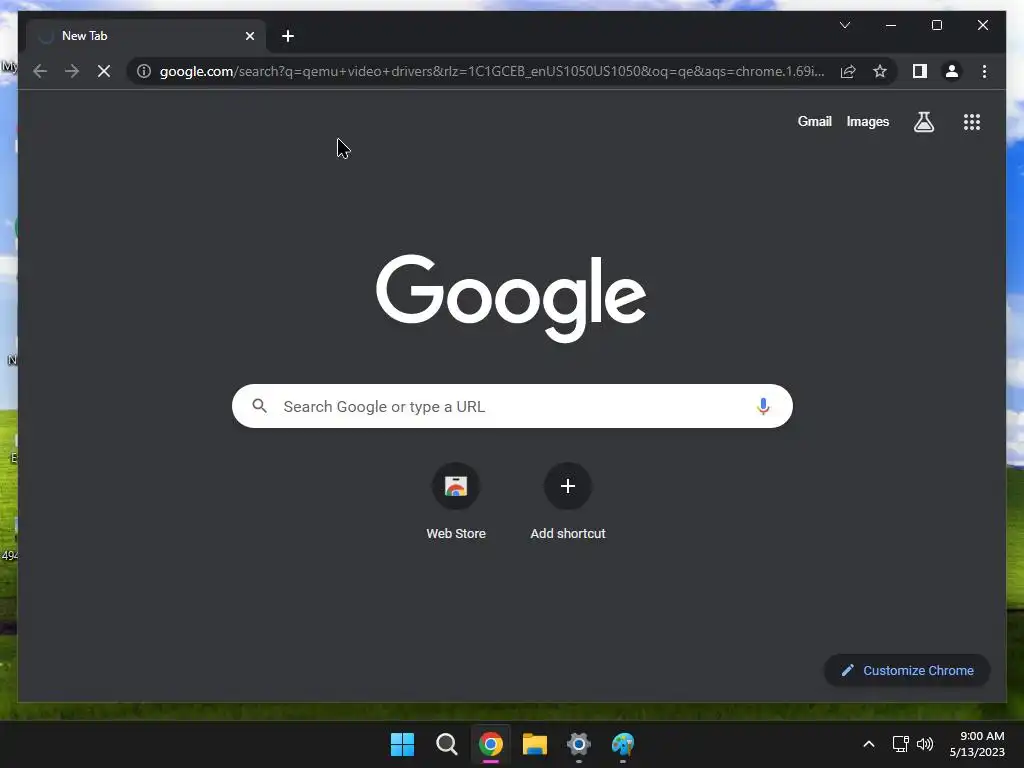
Task: Open network status tray icon
Action: [901, 744]
